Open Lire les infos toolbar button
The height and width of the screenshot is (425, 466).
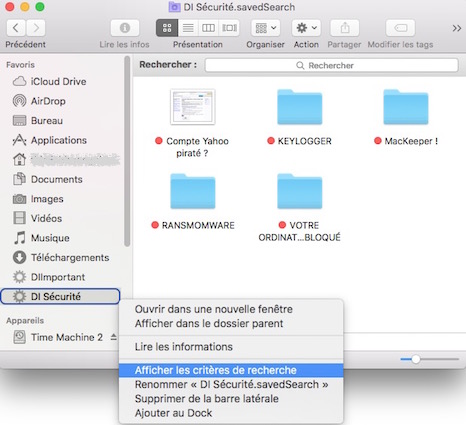[125, 28]
